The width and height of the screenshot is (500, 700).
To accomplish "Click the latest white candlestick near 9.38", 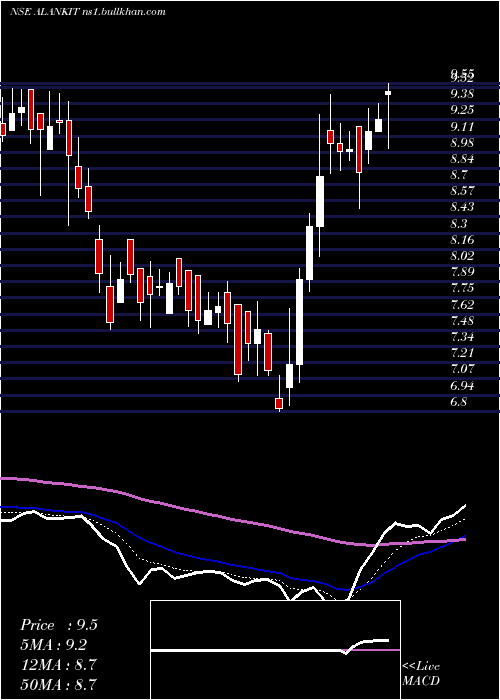I will pyautogui.click(x=388, y=93).
